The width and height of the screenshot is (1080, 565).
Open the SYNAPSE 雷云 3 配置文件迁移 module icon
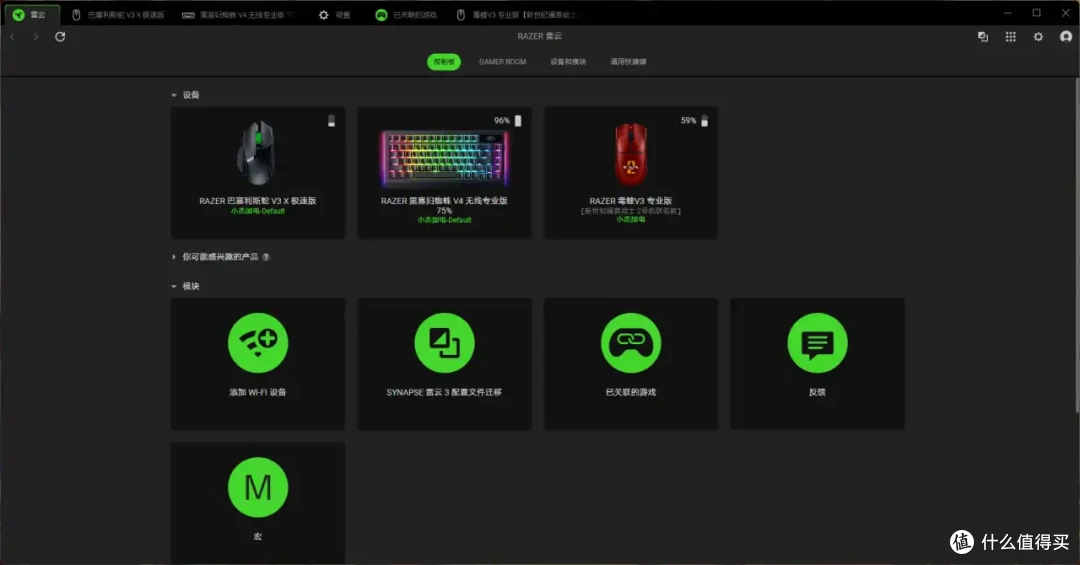coord(444,343)
